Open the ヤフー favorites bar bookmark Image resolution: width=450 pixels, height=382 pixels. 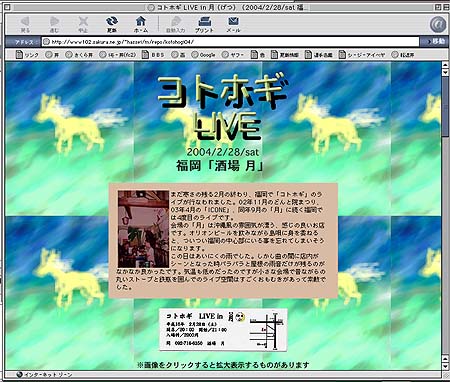[233, 55]
